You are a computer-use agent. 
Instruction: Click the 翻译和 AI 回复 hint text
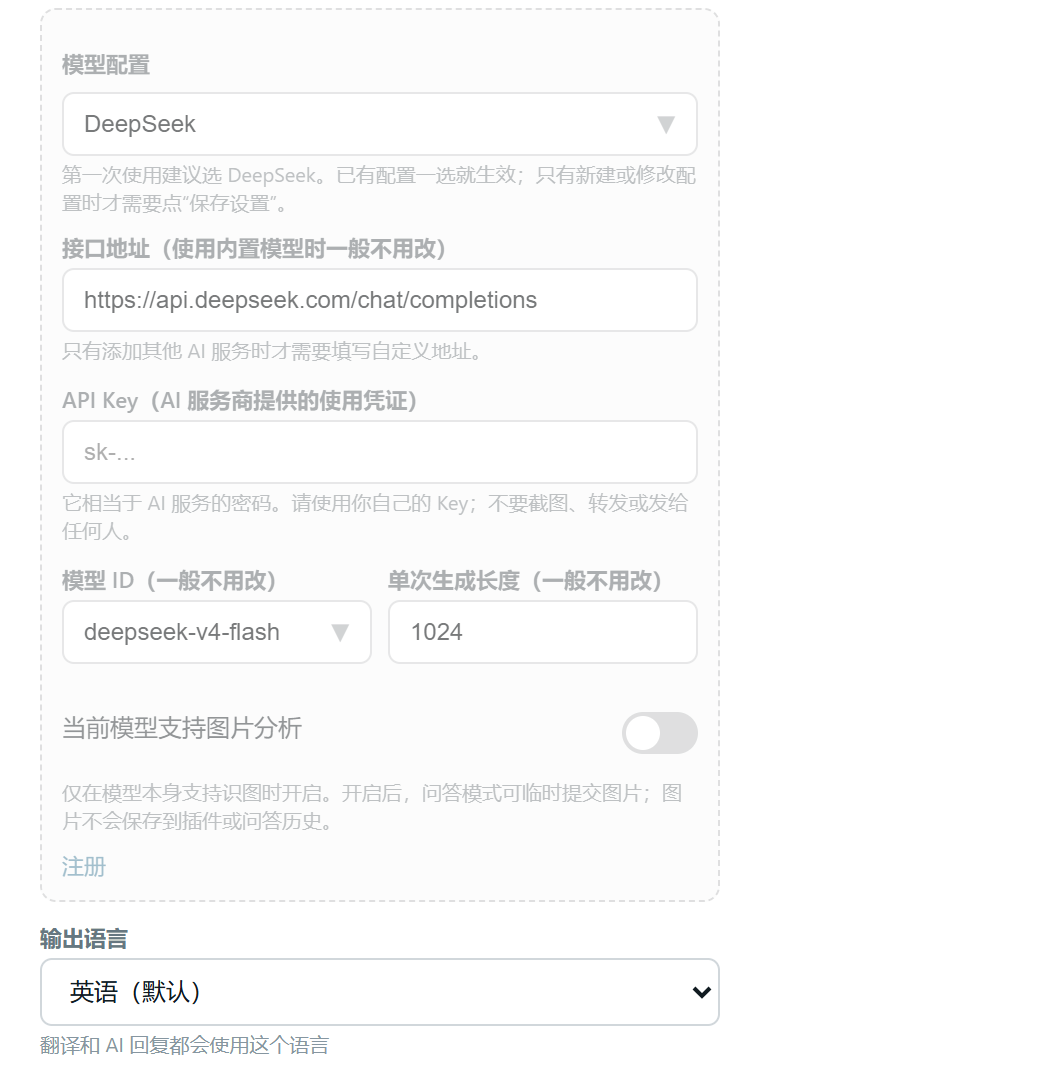pos(184,1045)
